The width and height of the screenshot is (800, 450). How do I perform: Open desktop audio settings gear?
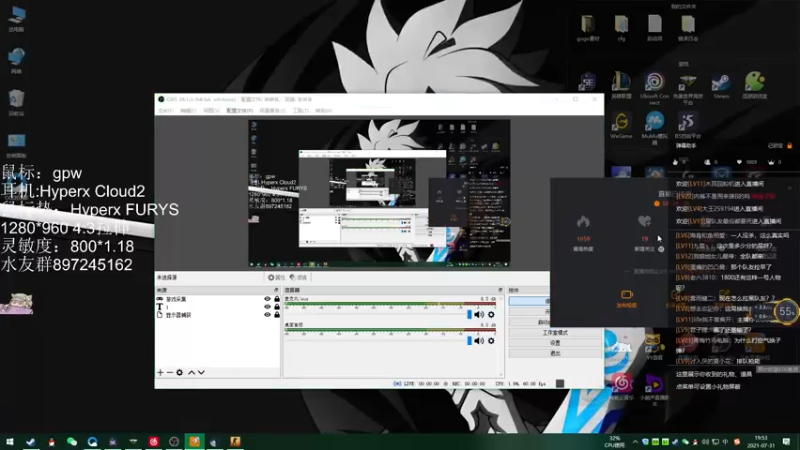491,340
